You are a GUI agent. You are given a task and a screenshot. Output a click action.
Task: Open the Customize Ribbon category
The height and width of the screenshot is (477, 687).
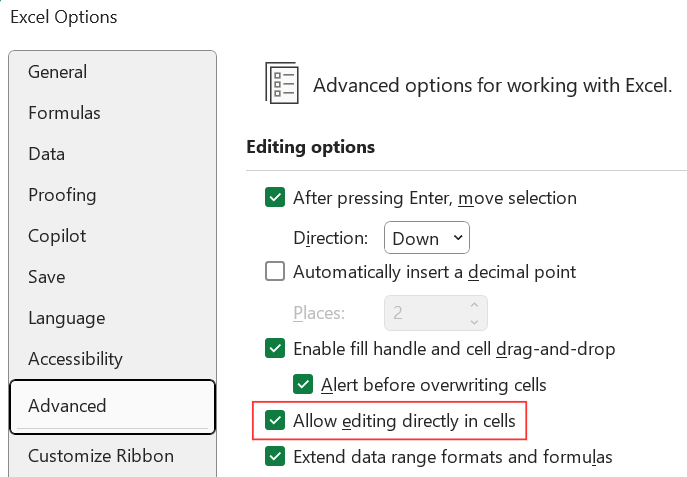[x=100, y=456]
